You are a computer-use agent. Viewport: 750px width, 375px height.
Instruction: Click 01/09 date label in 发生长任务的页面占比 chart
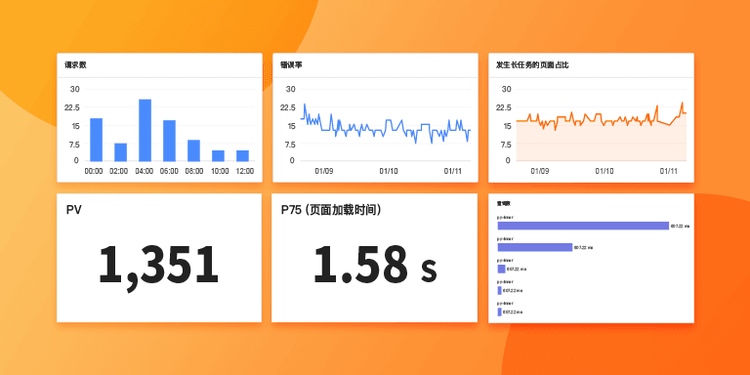click(x=540, y=171)
